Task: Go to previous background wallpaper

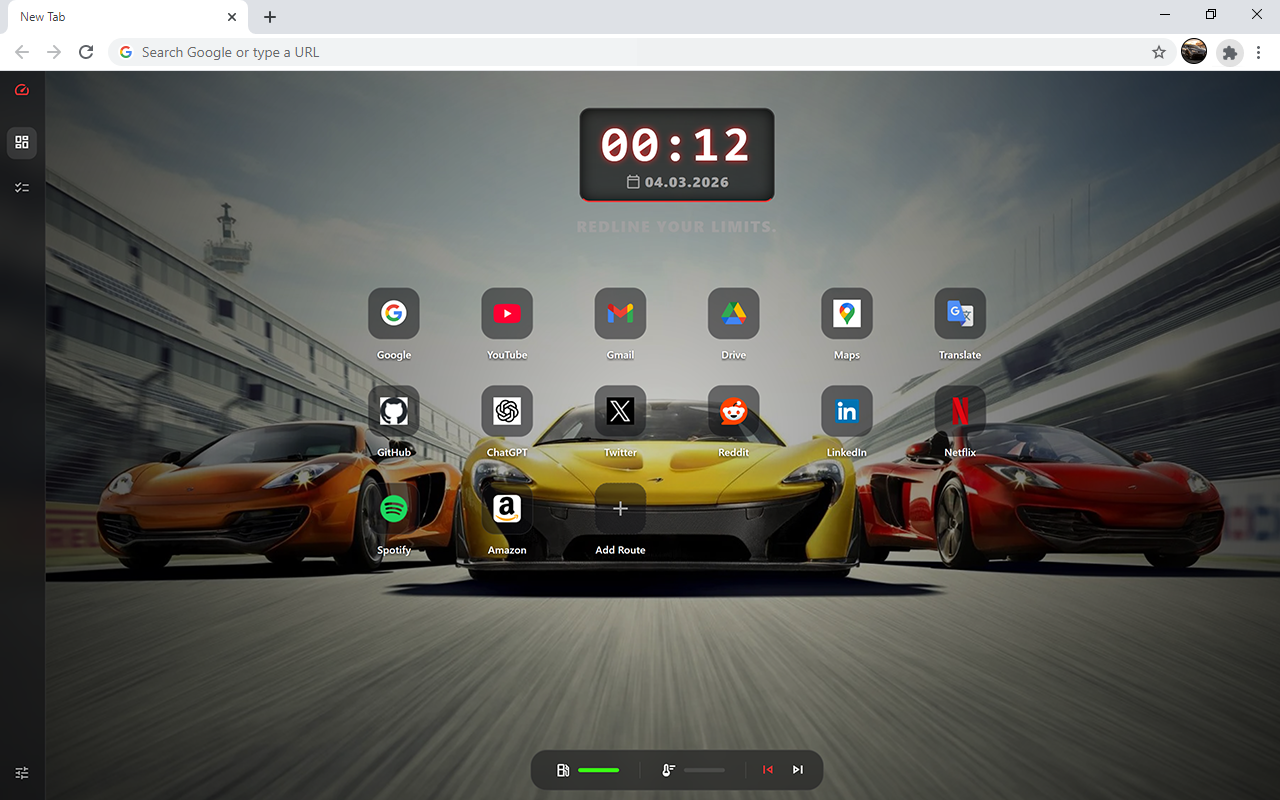Action: click(x=768, y=770)
